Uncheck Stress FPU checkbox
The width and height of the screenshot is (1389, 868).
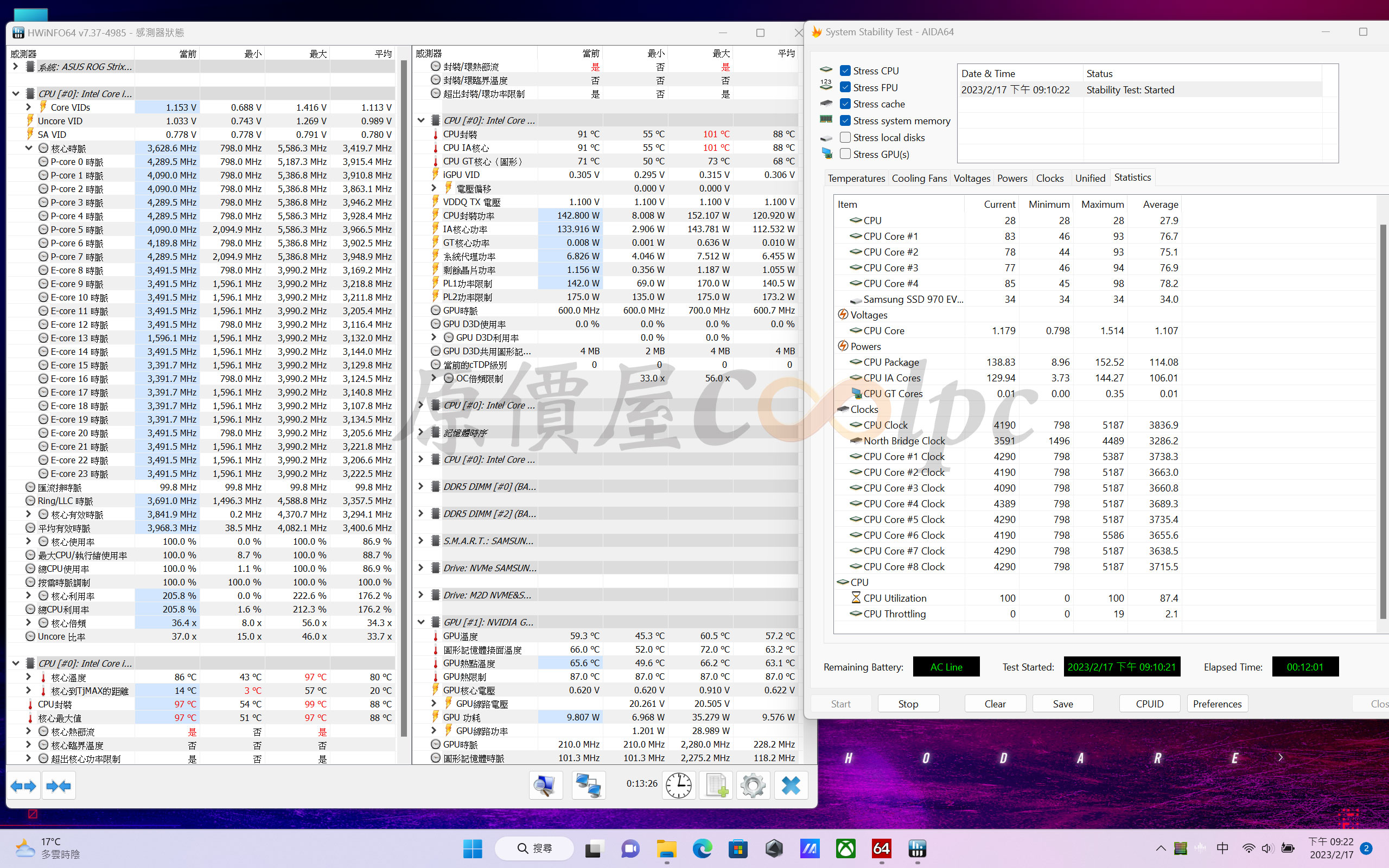[x=845, y=87]
